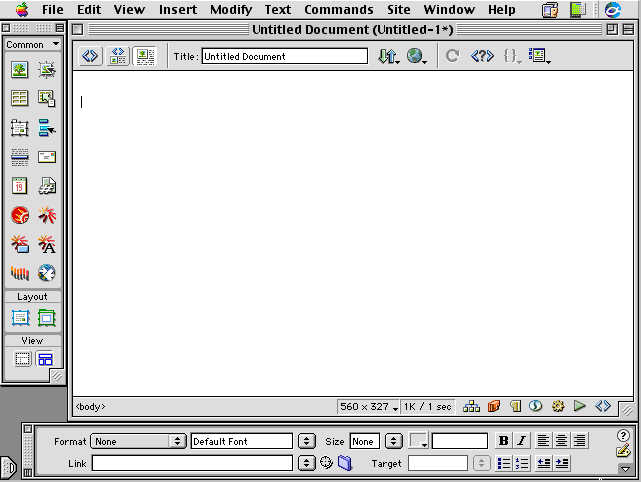Toggle Italic text formatting
Screen dimensions: 641x482
[520, 441]
